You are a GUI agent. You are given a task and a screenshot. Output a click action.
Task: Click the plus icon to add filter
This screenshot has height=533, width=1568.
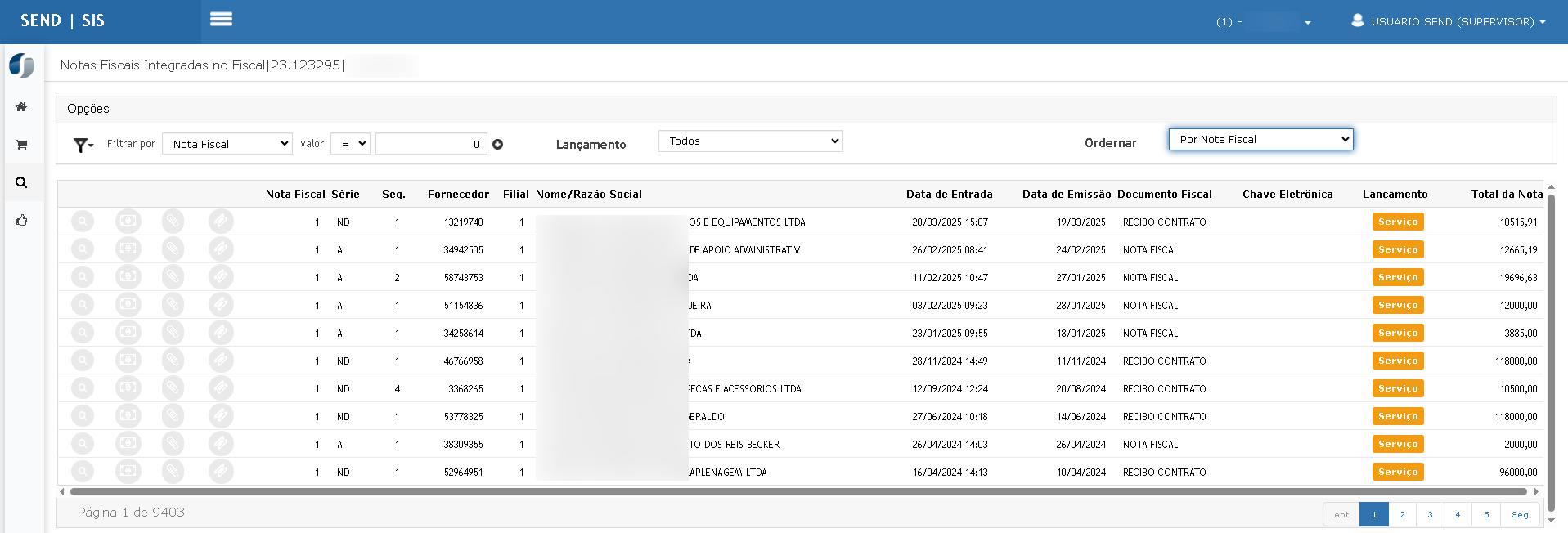(497, 145)
